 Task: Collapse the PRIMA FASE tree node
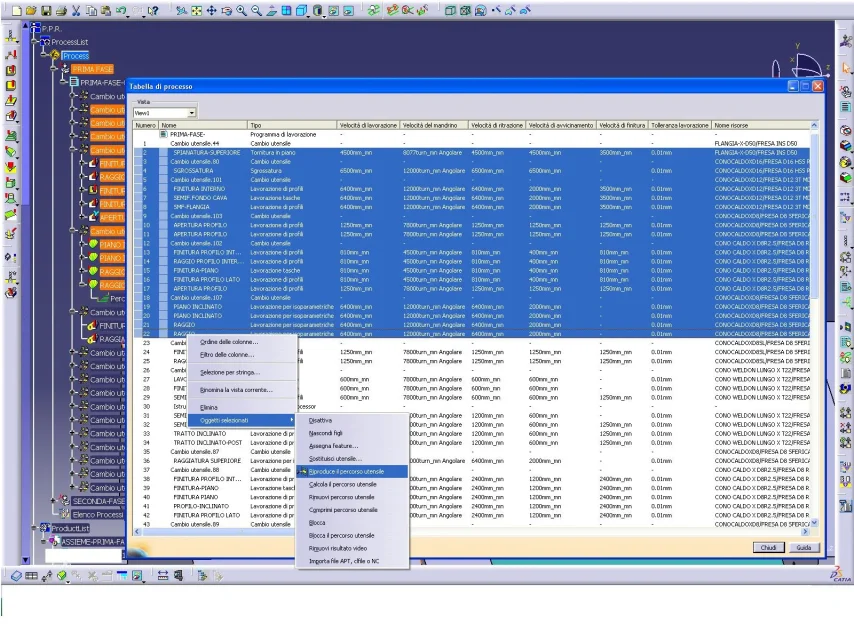[54, 69]
